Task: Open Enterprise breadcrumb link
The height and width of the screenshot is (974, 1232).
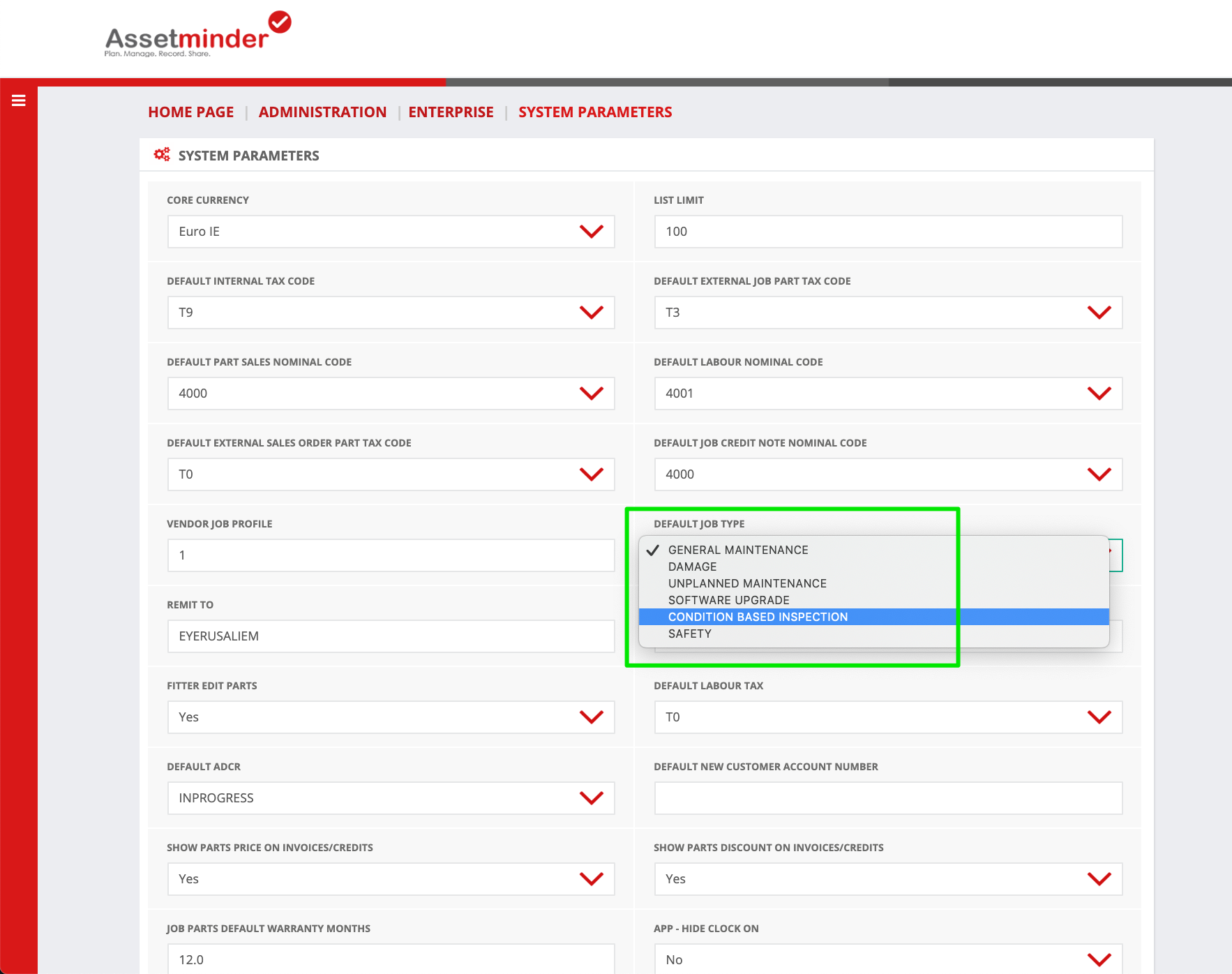Action: [451, 112]
